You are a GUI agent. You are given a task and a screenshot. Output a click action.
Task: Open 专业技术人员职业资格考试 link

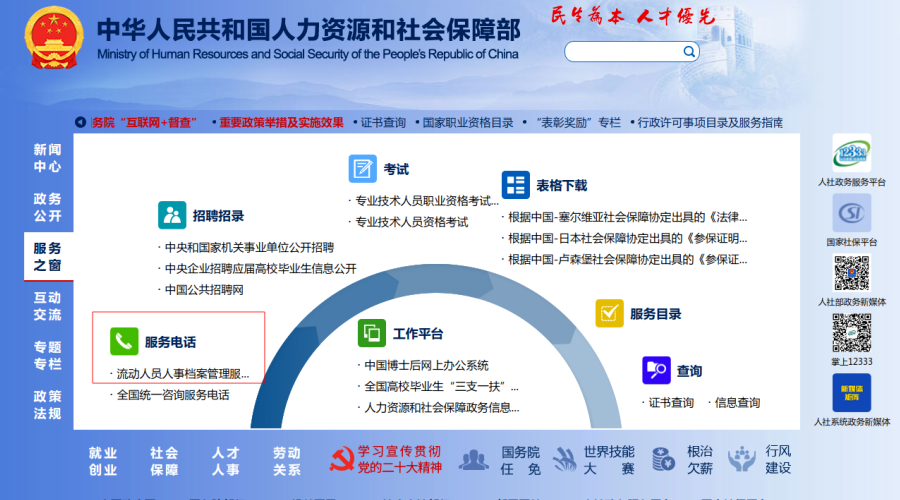click(426, 201)
